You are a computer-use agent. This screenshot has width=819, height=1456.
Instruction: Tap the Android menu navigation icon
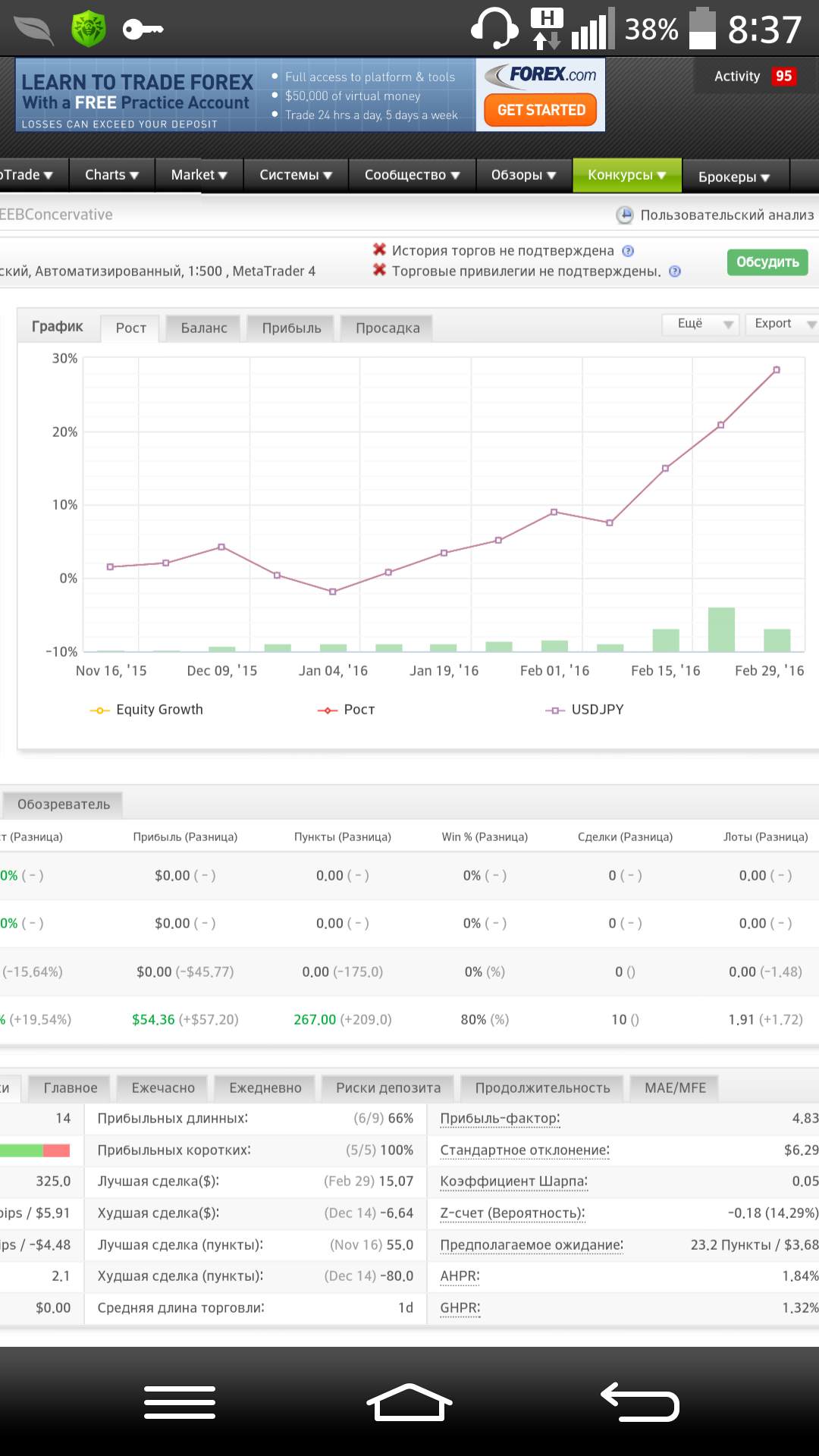180,1402
